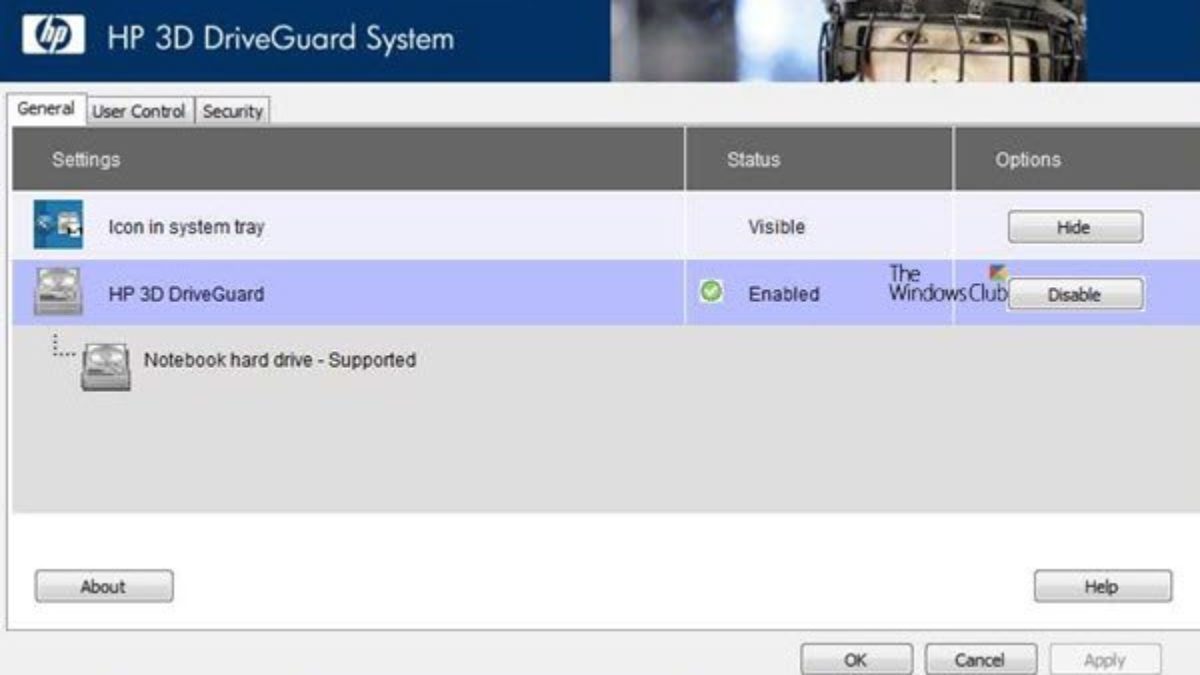The image size is (1200, 675).
Task: Switch to the General tab
Action: coord(46,109)
